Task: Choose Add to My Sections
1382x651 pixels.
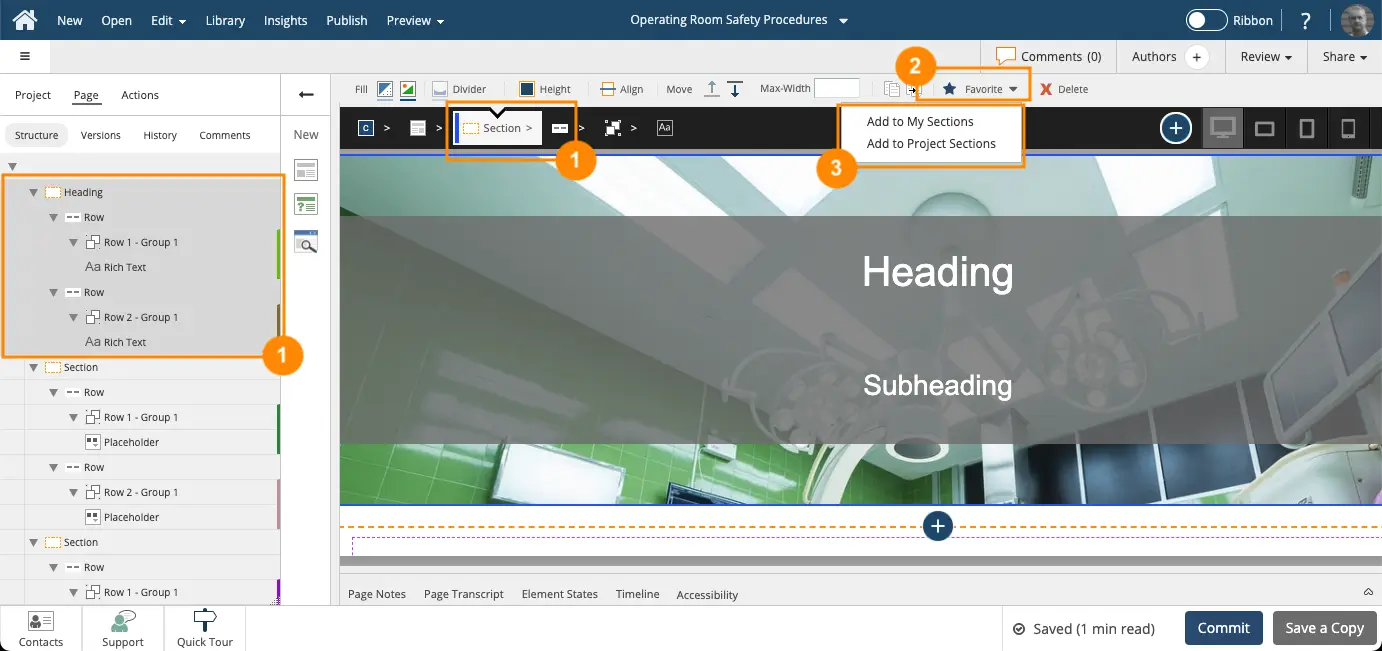Action: (x=920, y=121)
